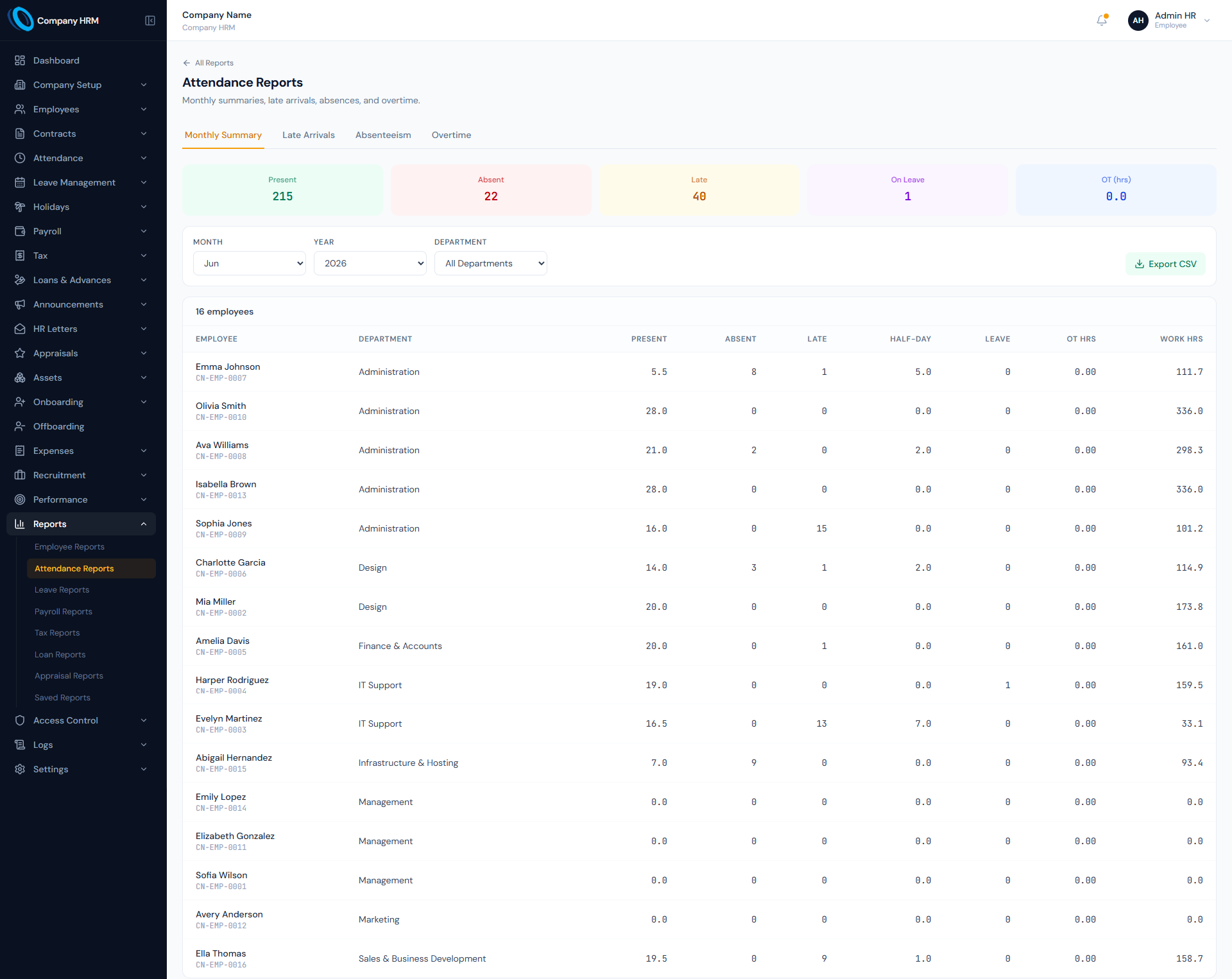Click the Performance target icon
1232x979 pixels.
(20, 499)
